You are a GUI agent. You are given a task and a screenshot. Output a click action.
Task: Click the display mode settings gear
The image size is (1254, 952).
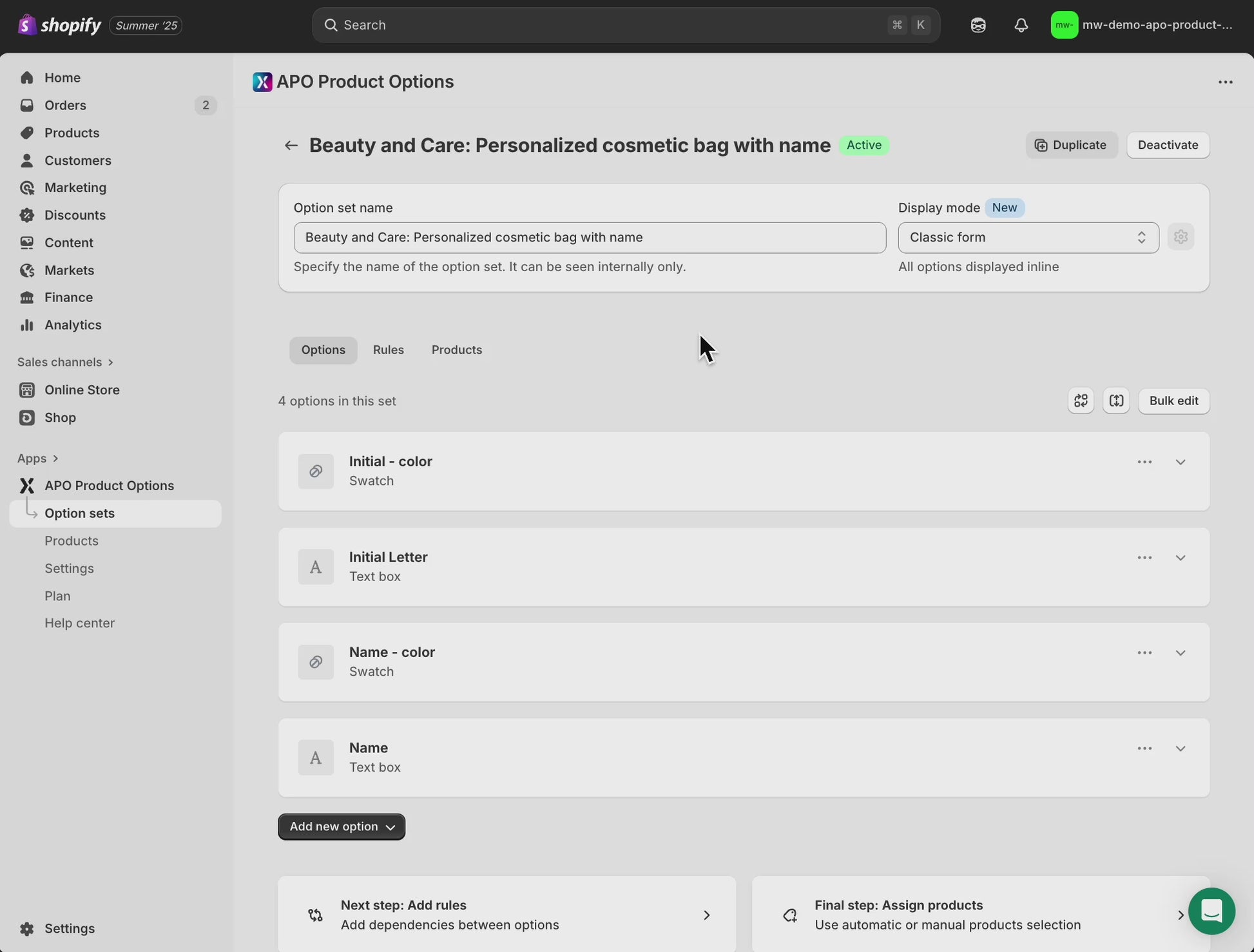point(1181,237)
